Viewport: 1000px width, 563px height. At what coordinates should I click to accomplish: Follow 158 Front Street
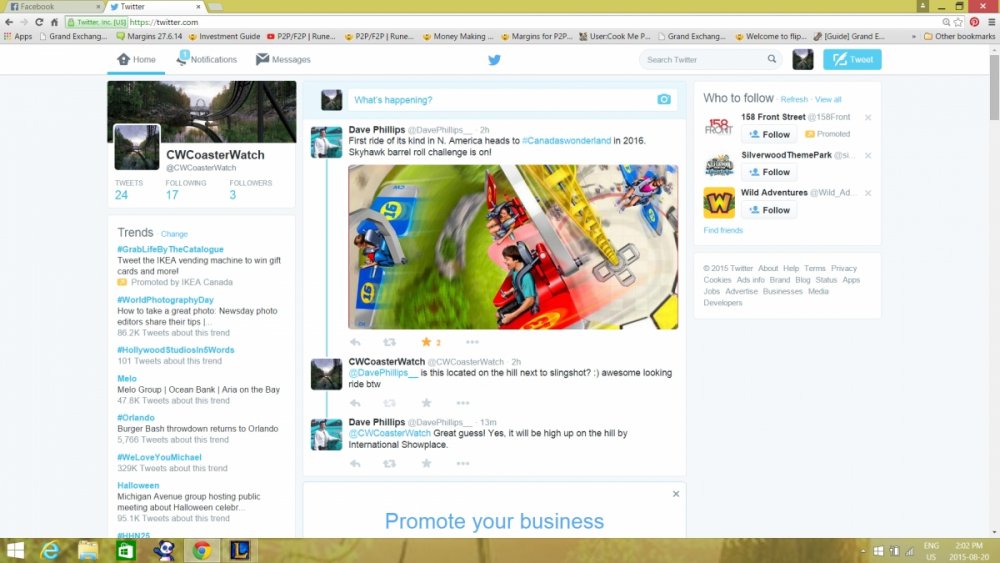[769, 135]
